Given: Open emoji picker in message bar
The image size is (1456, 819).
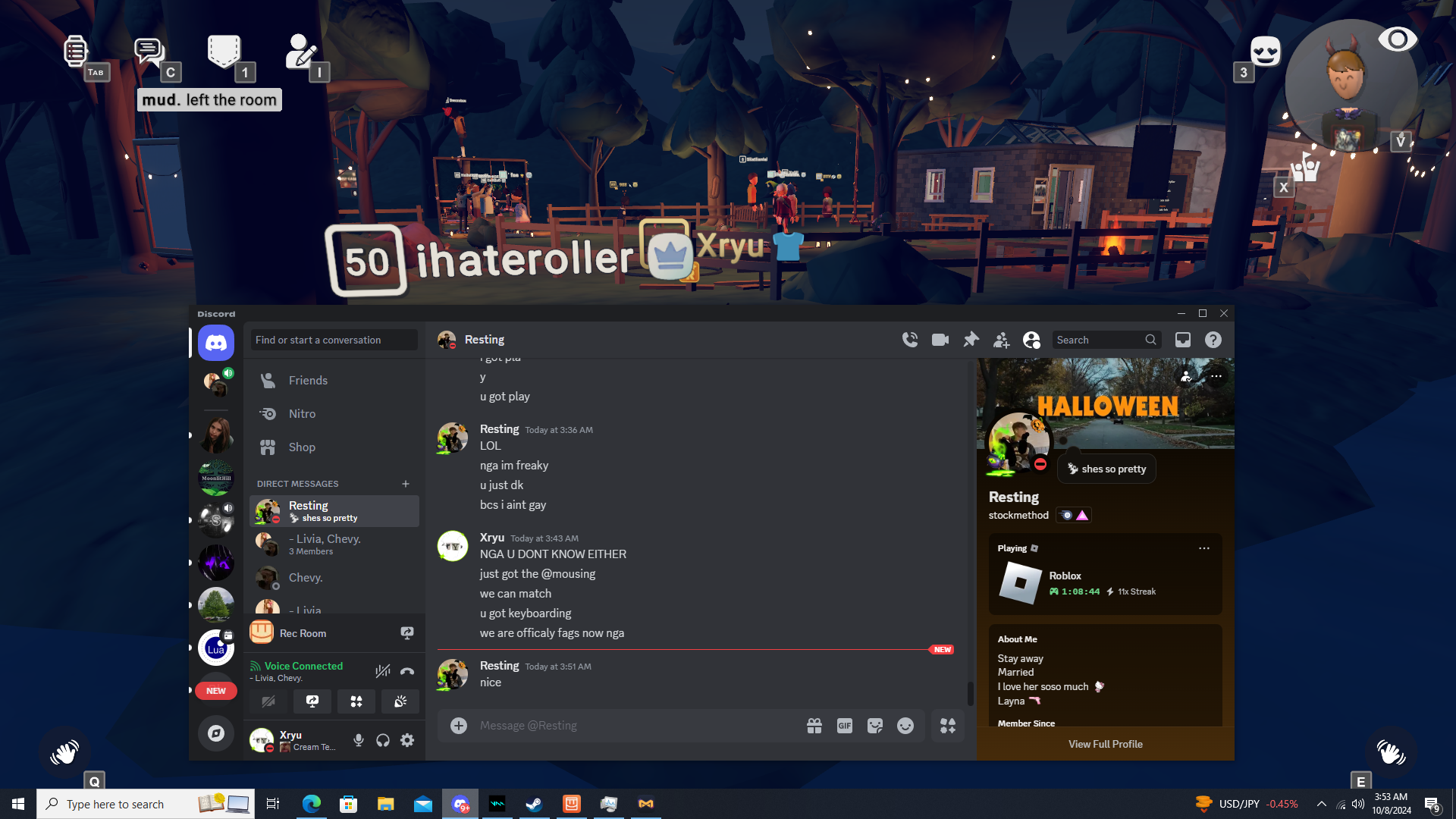Looking at the screenshot, I should [905, 726].
